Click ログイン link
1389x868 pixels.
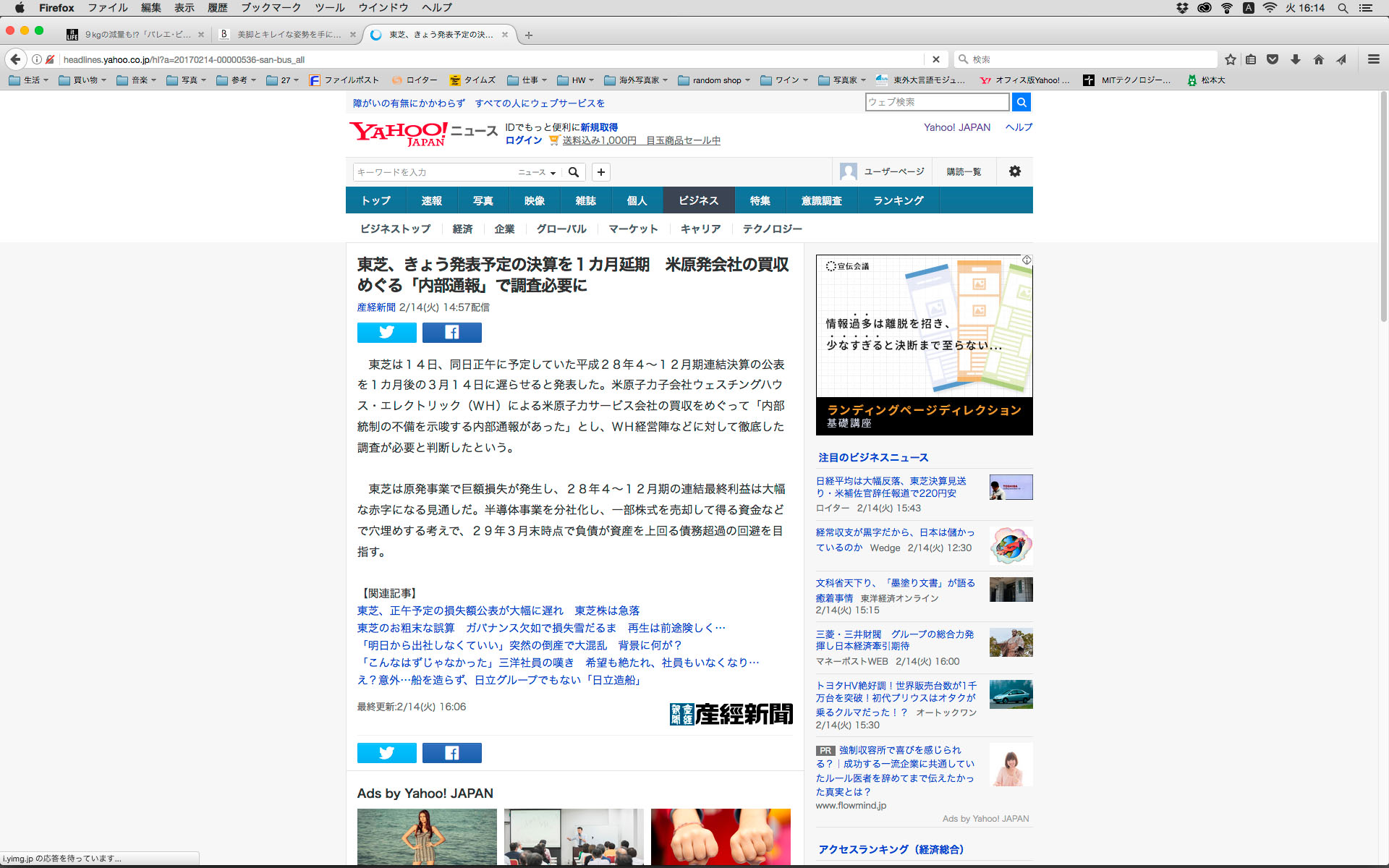[x=523, y=140]
